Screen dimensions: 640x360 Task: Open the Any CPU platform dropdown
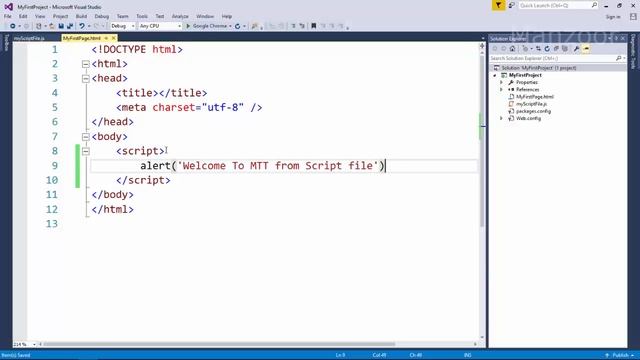pos(160,26)
